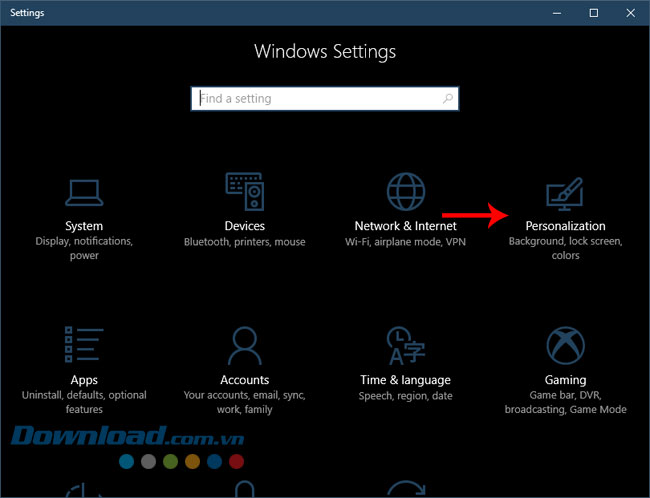Click the Time & language clock icon
The width and height of the screenshot is (650, 498).
(x=405, y=345)
